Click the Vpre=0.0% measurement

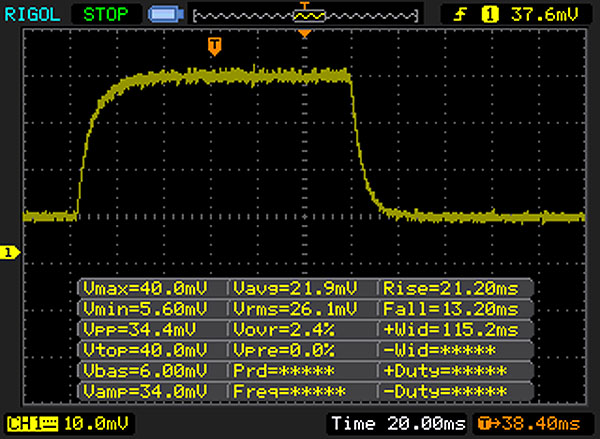point(284,350)
